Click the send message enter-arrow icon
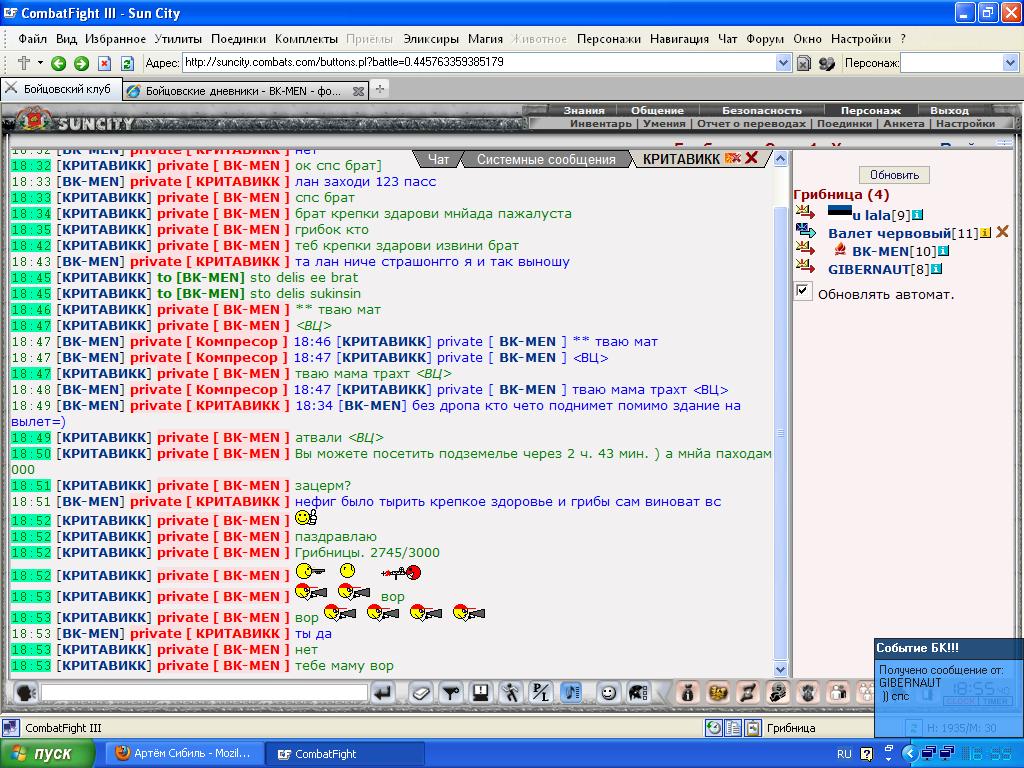 click(384, 692)
